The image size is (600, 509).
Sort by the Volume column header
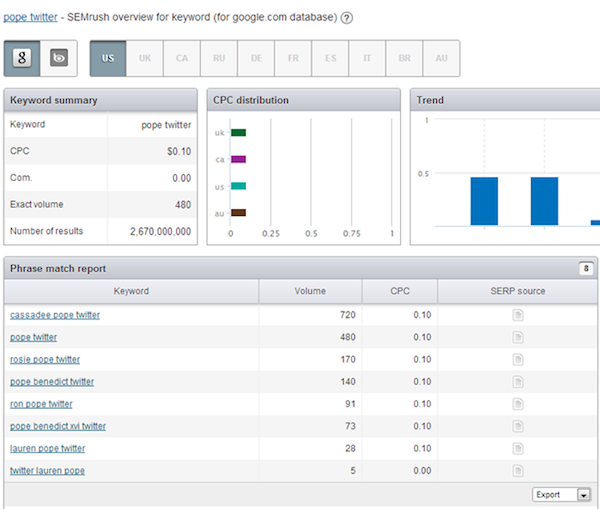coord(310,291)
